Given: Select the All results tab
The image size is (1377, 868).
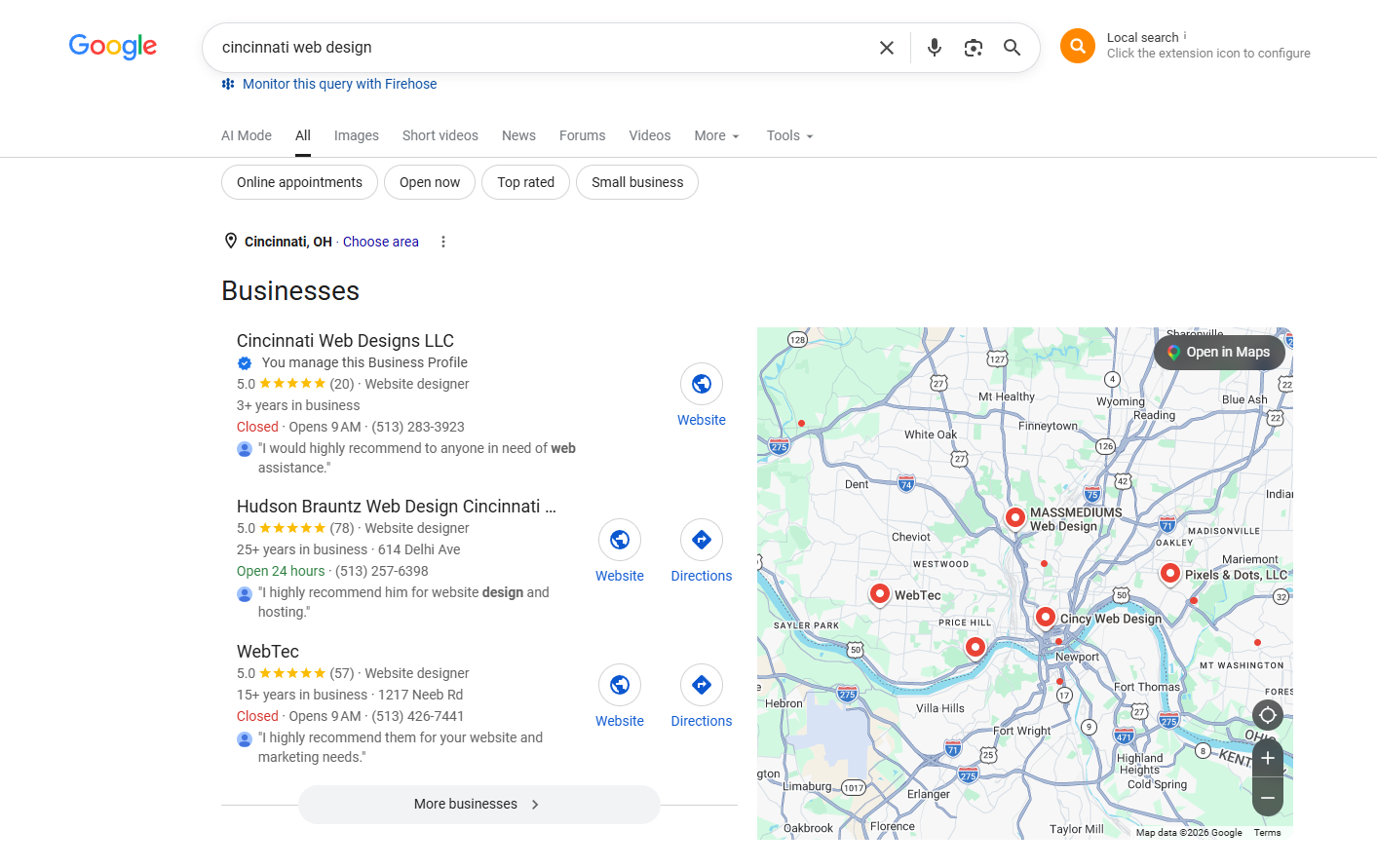Looking at the screenshot, I should [303, 135].
